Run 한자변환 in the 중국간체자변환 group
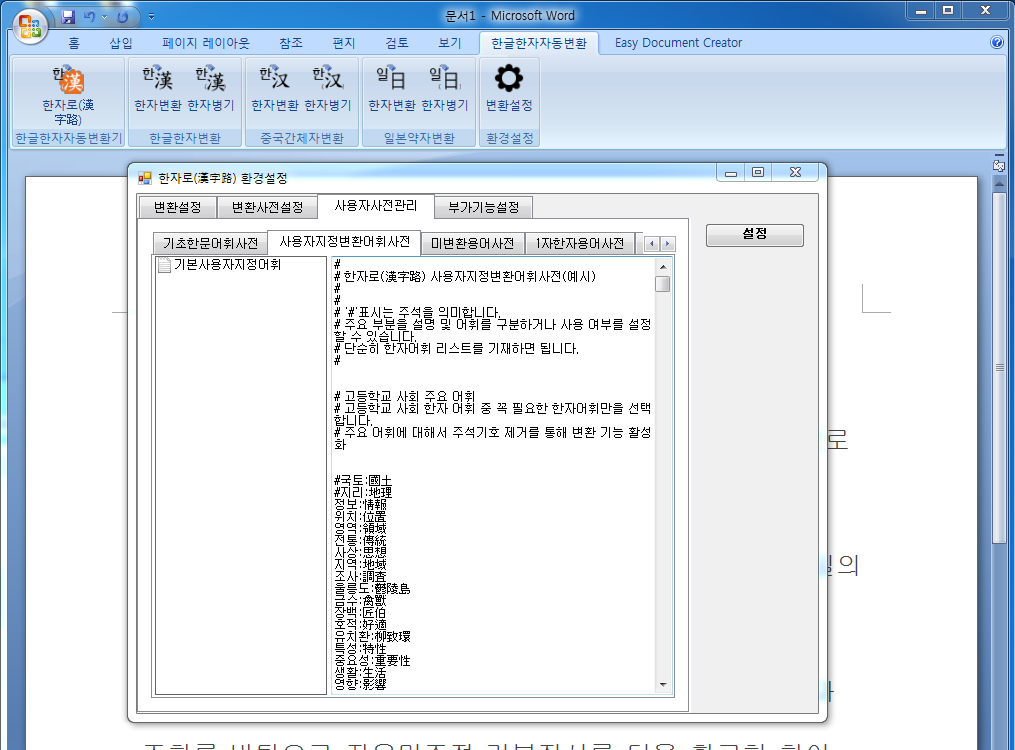 [x=274, y=88]
